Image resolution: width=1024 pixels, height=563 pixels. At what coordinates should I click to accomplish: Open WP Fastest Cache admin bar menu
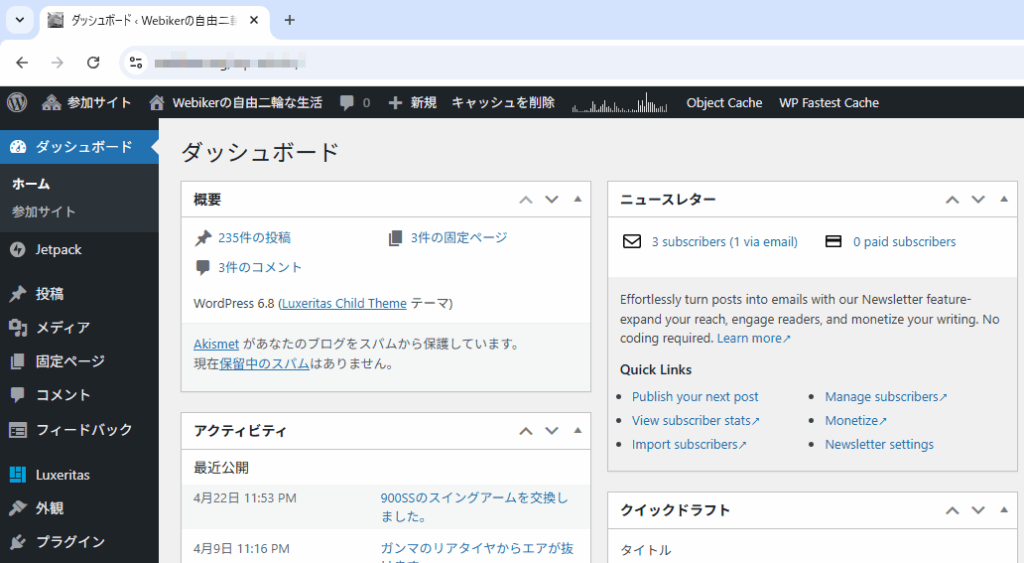[829, 103]
